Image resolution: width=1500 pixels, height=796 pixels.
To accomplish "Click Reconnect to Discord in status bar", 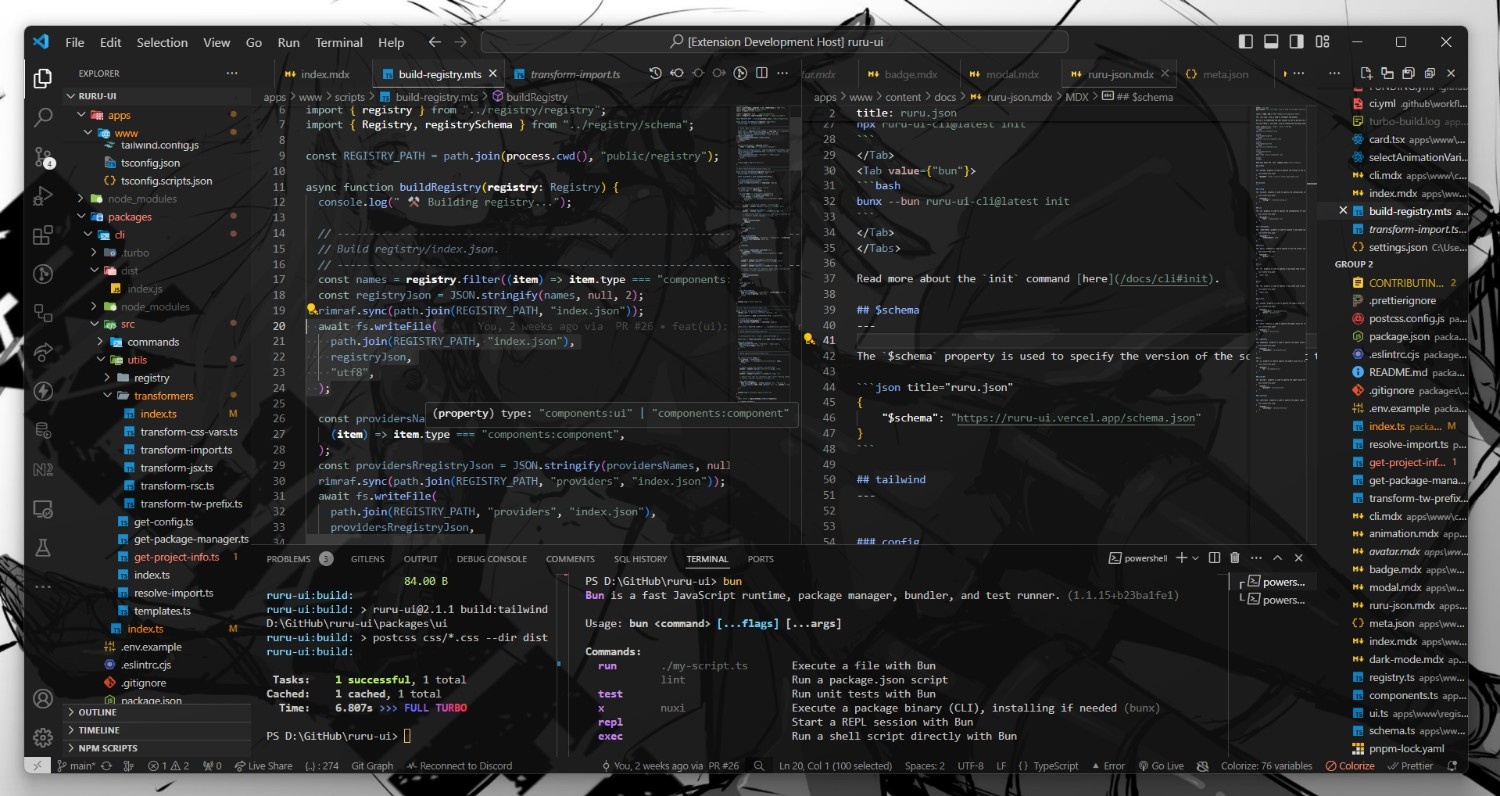I will coord(459,766).
